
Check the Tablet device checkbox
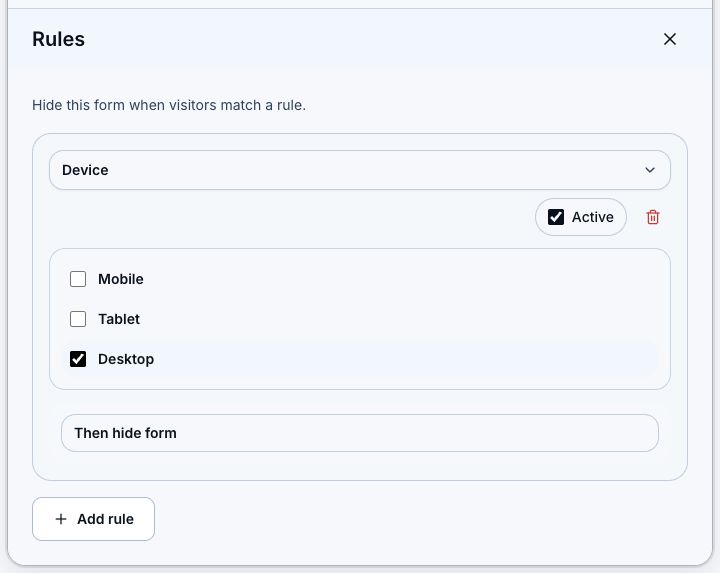[78, 319]
